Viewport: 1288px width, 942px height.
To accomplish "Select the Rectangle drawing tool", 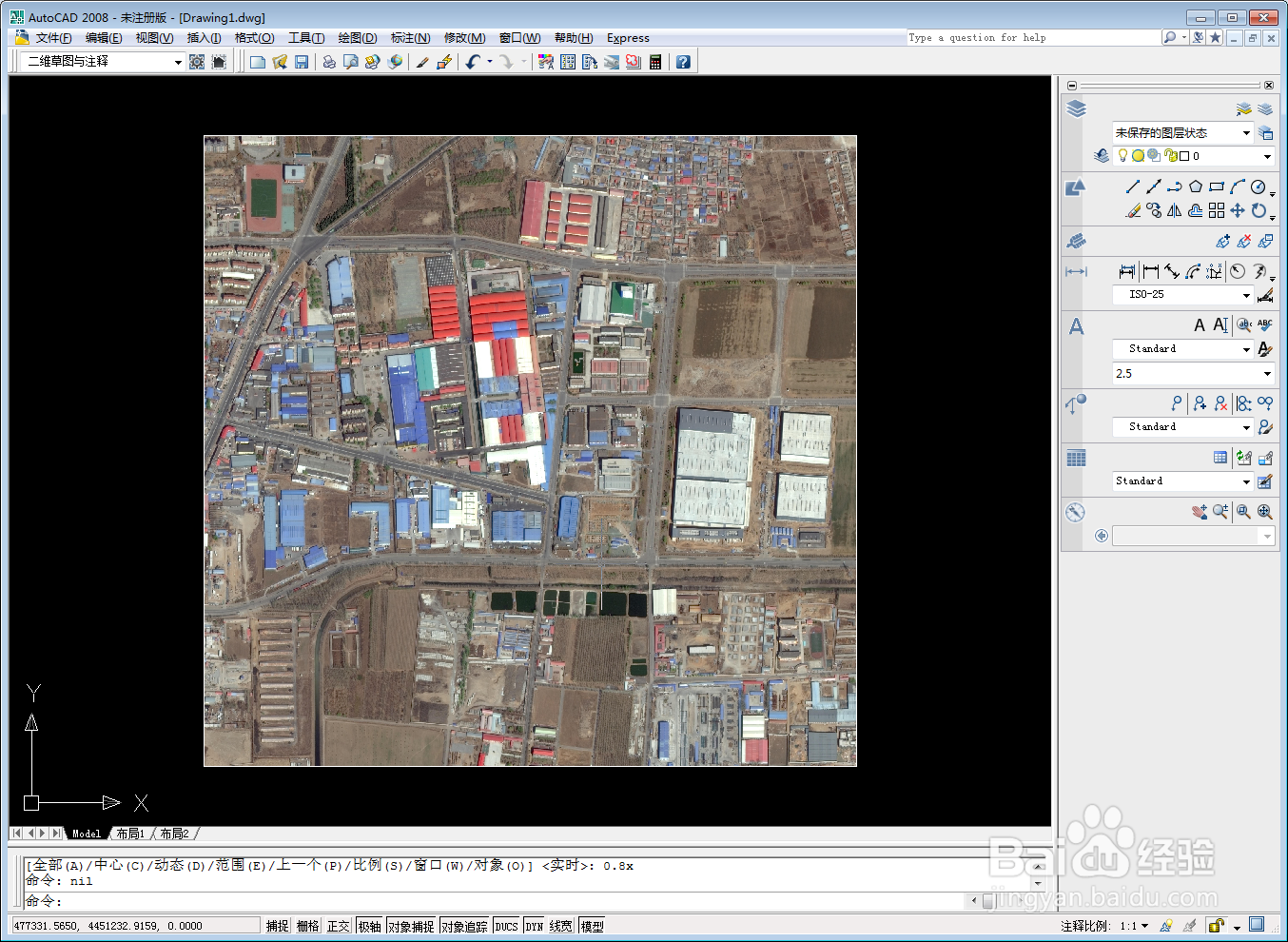I will coord(1217,186).
